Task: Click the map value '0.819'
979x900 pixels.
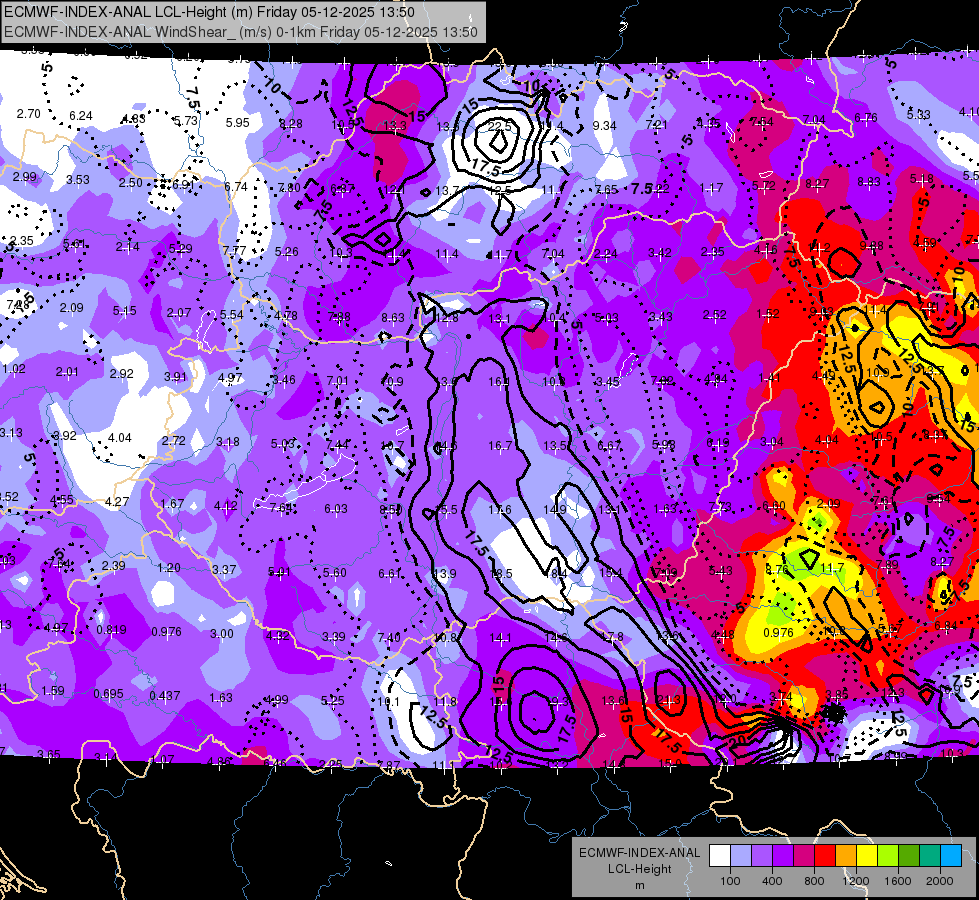Action: tap(112, 630)
